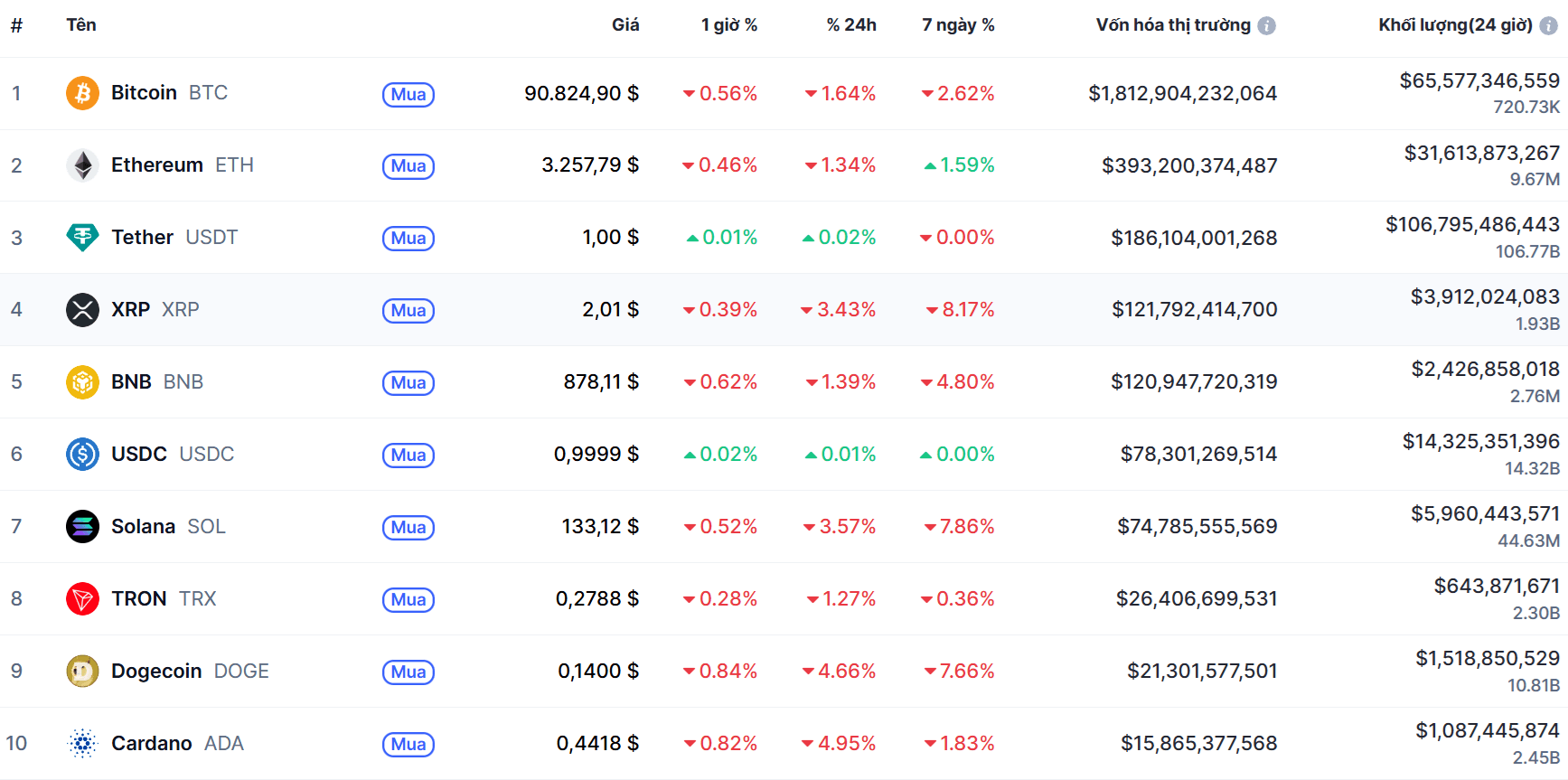Screen dimensions: 1568x780
Task: Click Mua button for XRP
Action: coord(408,311)
